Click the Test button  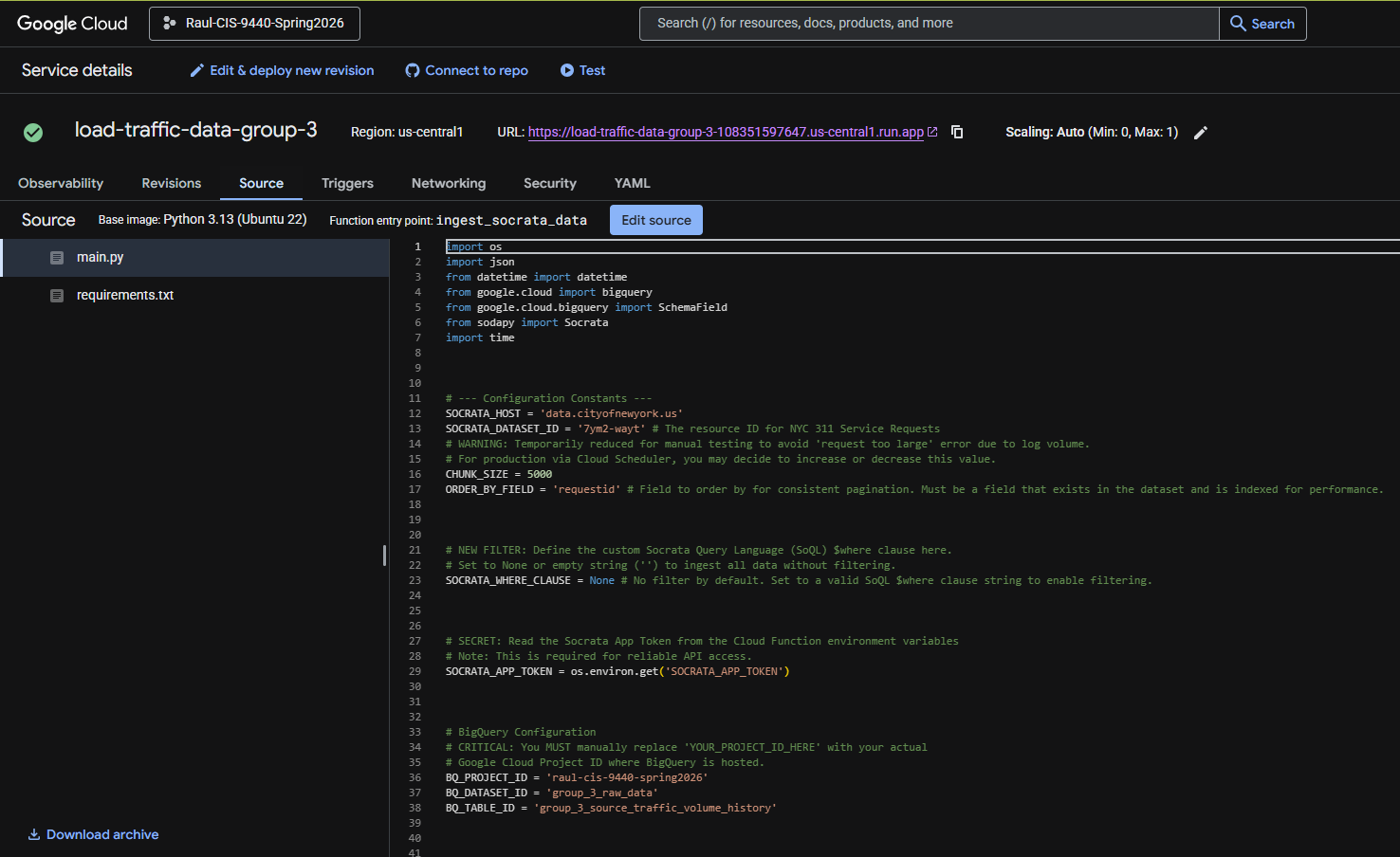pyautogui.click(x=582, y=70)
